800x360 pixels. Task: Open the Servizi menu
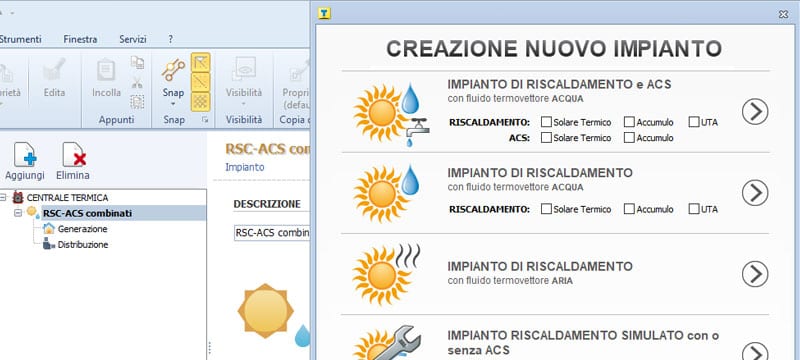tap(133, 39)
